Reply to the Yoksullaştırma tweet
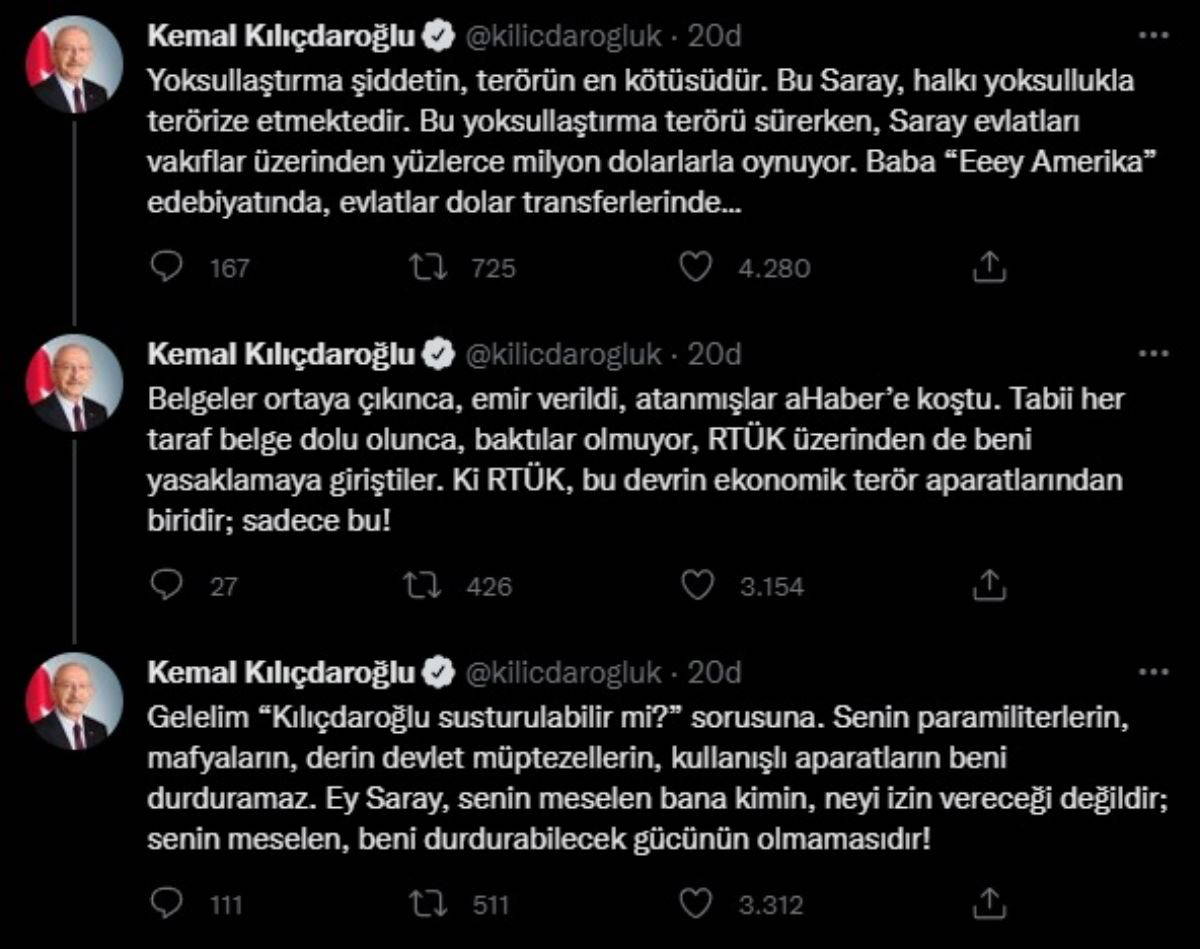 pyautogui.click(x=166, y=267)
